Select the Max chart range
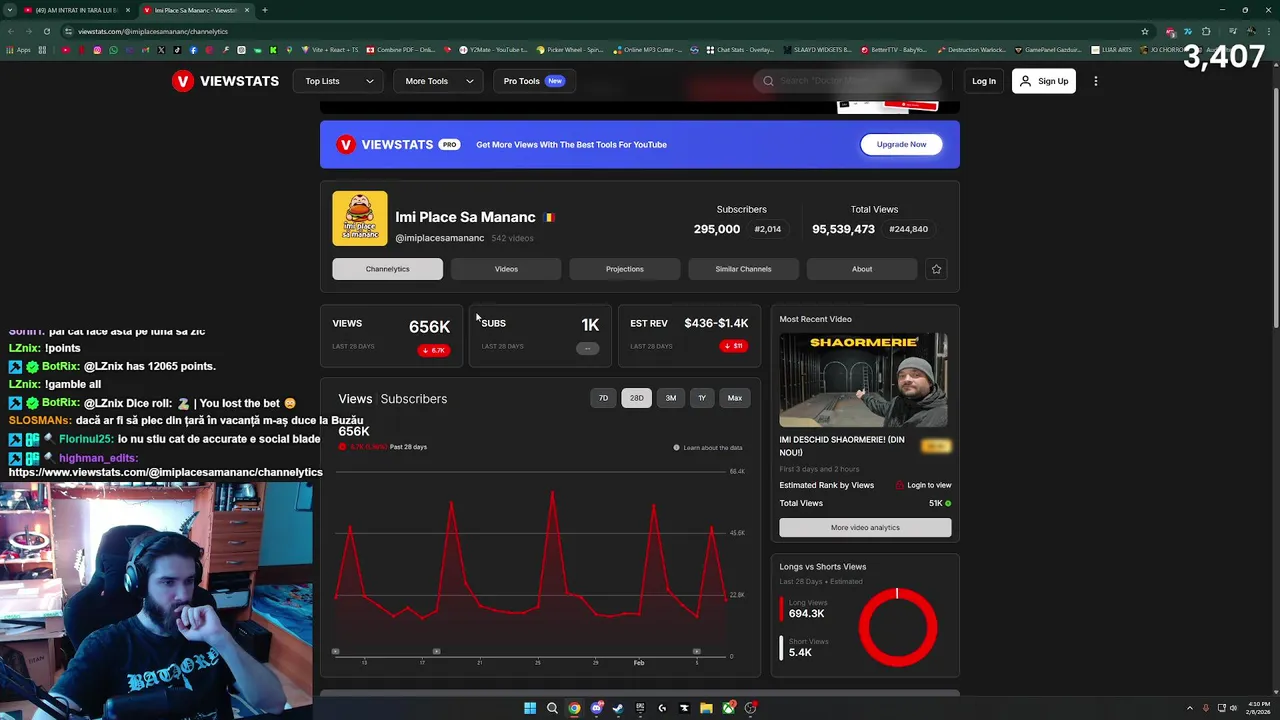This screenshot has height=720, width=1280. tap(735, 398)
